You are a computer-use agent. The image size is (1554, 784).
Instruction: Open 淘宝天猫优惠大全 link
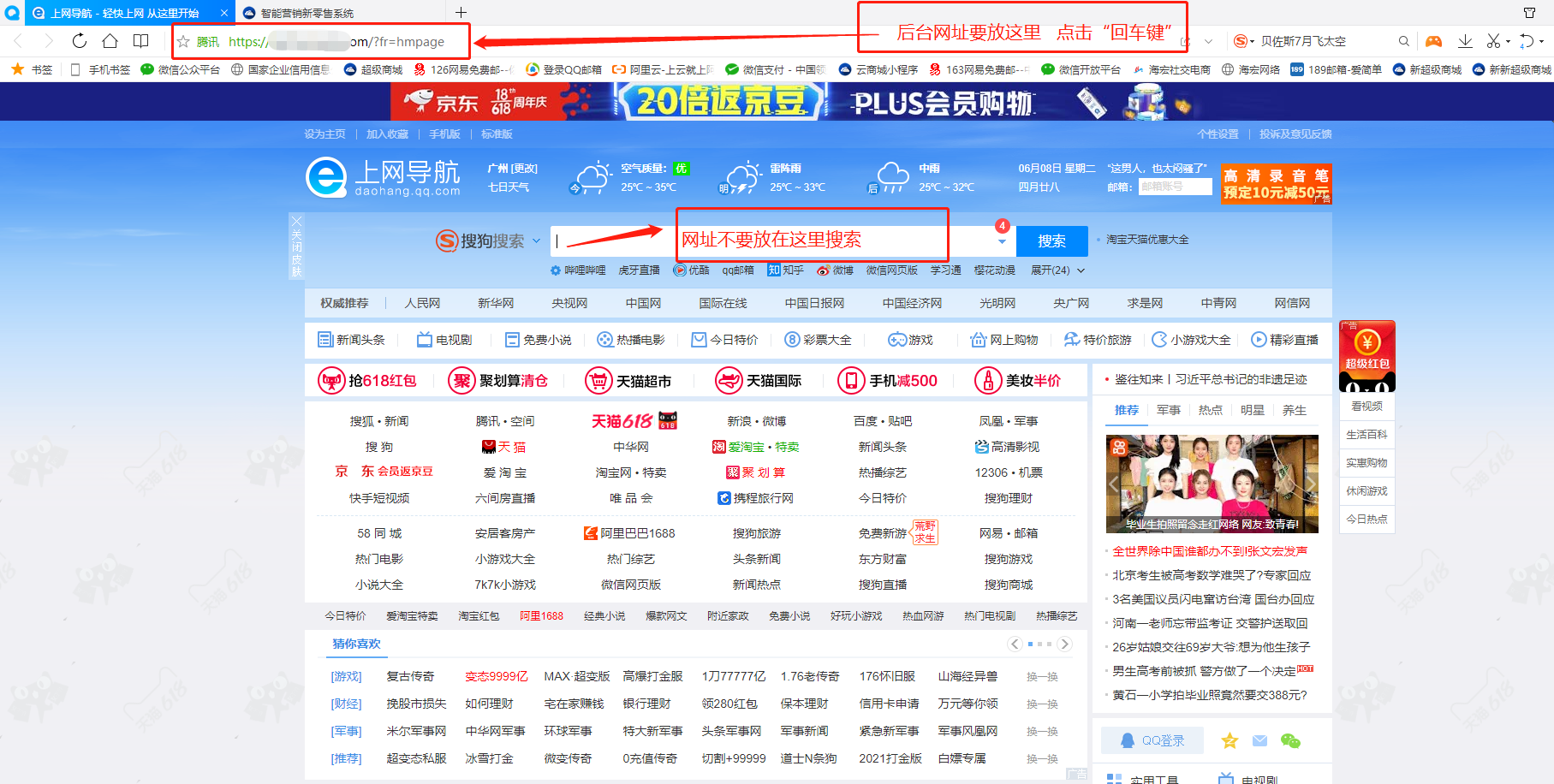point(1147,240)
